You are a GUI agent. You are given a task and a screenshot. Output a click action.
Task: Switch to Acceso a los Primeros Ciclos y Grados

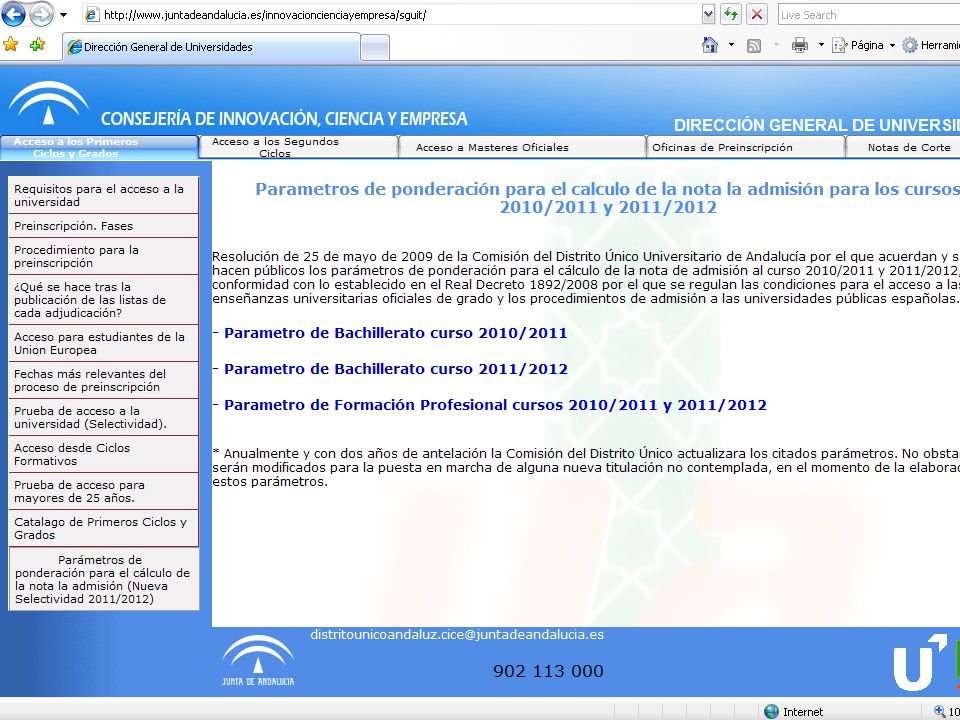tap(99, 148)
